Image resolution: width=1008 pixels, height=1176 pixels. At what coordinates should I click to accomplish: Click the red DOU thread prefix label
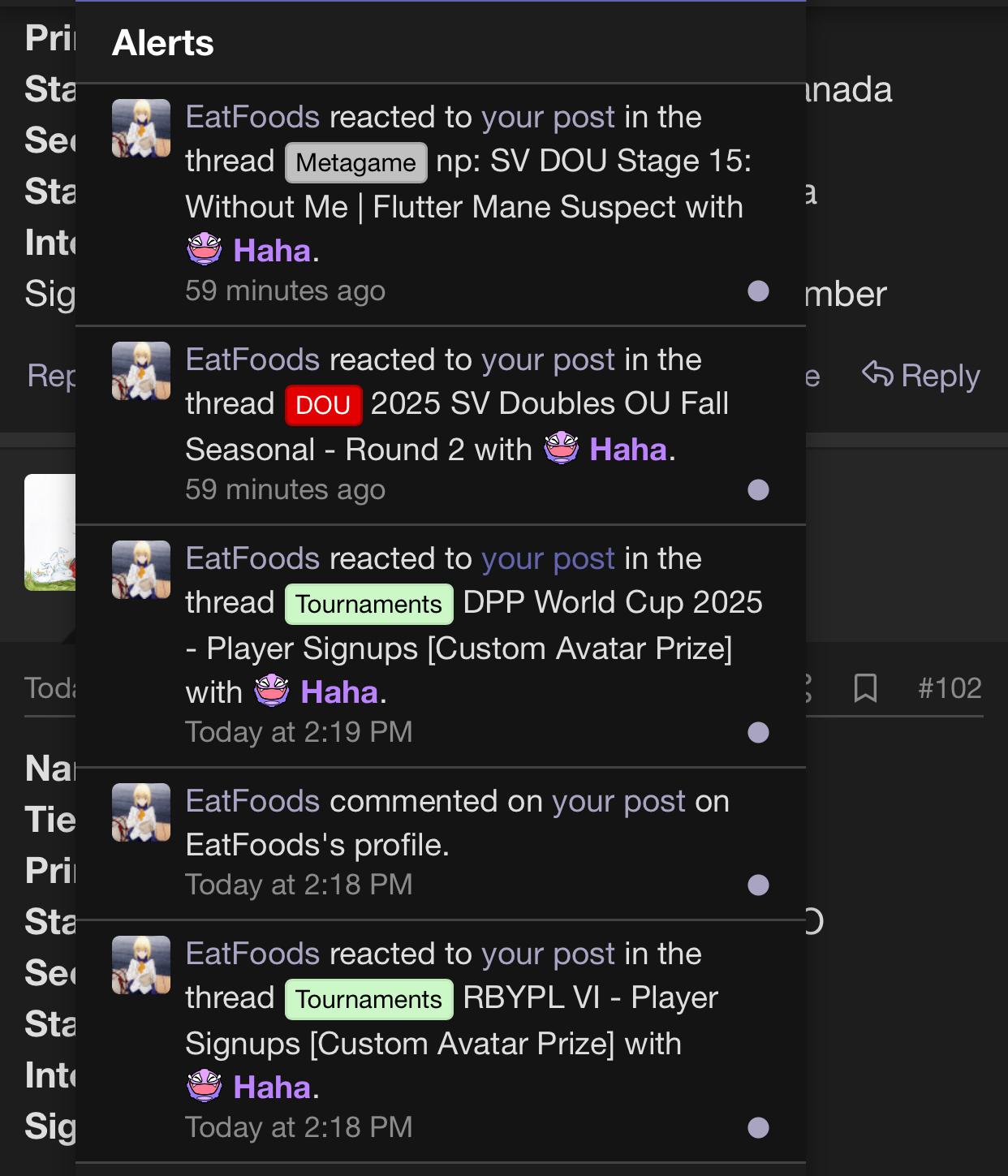323,405
